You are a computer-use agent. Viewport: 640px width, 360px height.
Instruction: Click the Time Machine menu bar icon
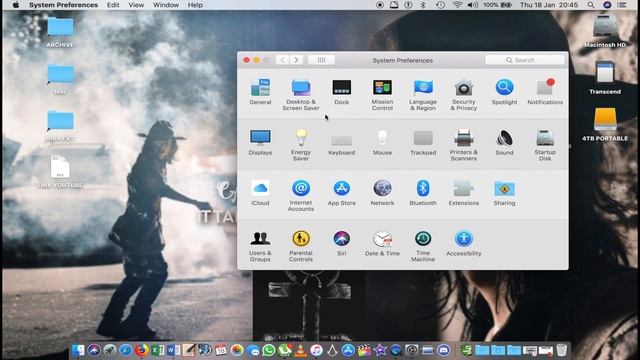(440, 5)
